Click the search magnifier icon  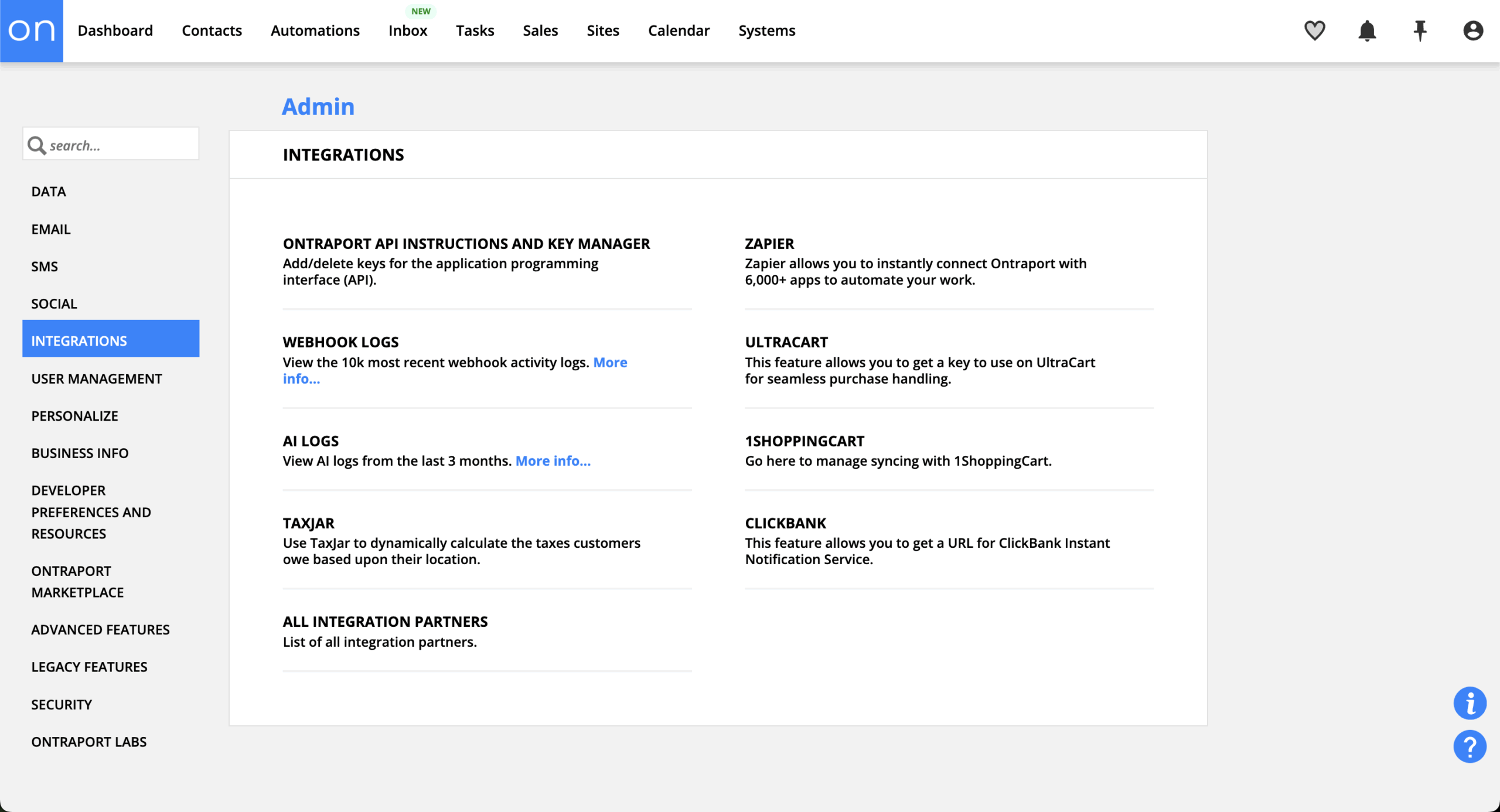tap(37, 145)
